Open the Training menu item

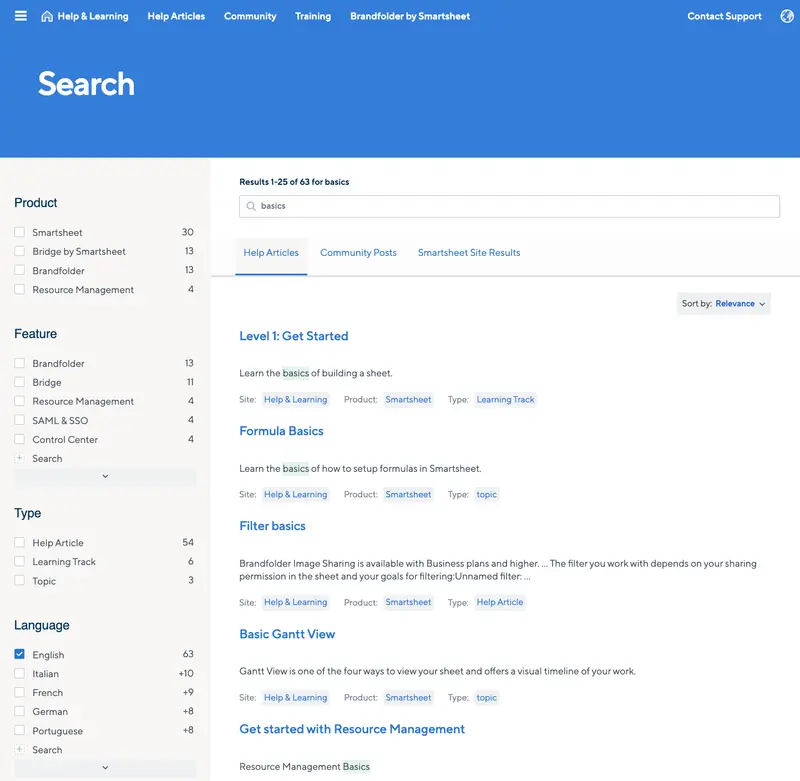313,15
